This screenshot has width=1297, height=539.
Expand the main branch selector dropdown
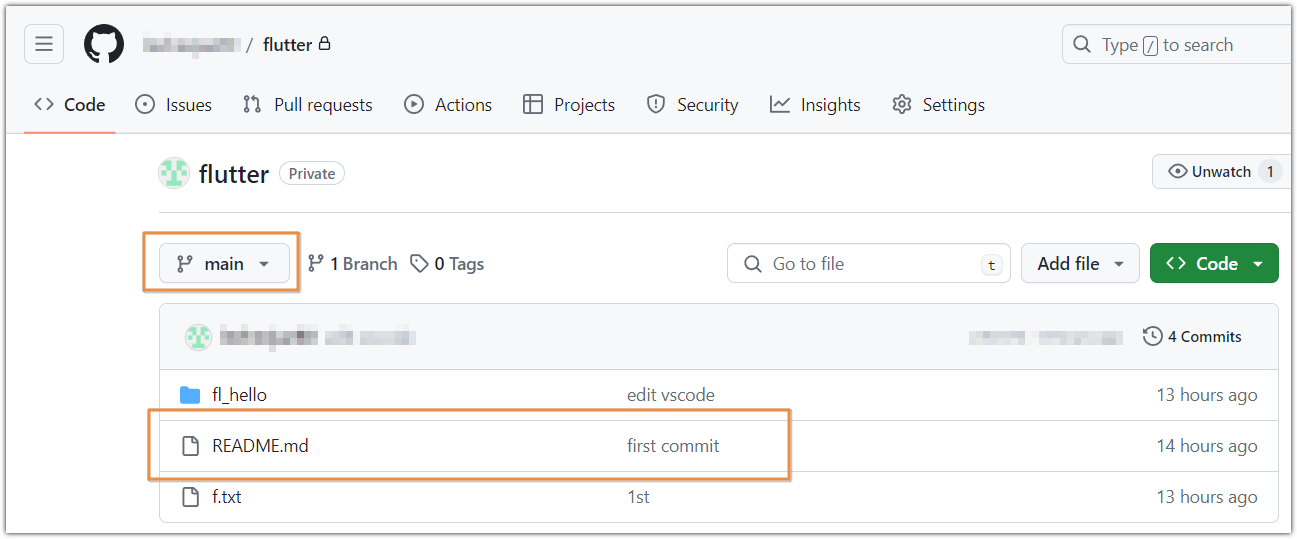[x=224, y=264]
